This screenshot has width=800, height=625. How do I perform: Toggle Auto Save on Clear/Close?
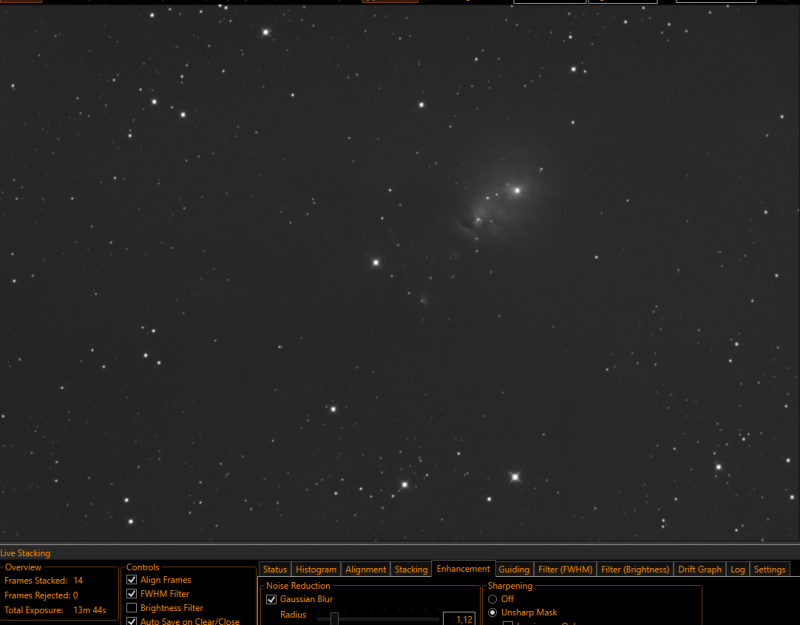pyautogui.click(x=132, y=621)
